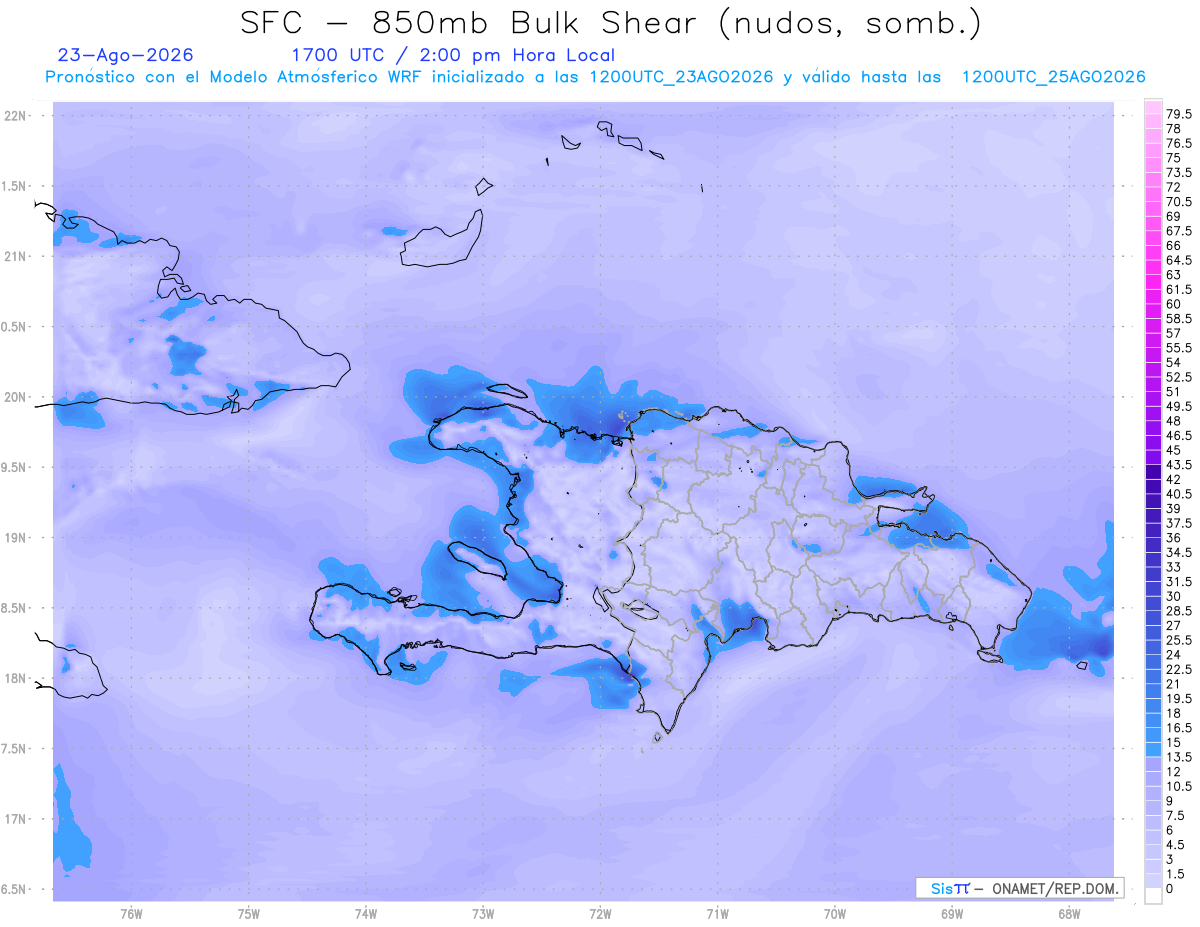Click the legend value "79.5"

(1179, 114)
